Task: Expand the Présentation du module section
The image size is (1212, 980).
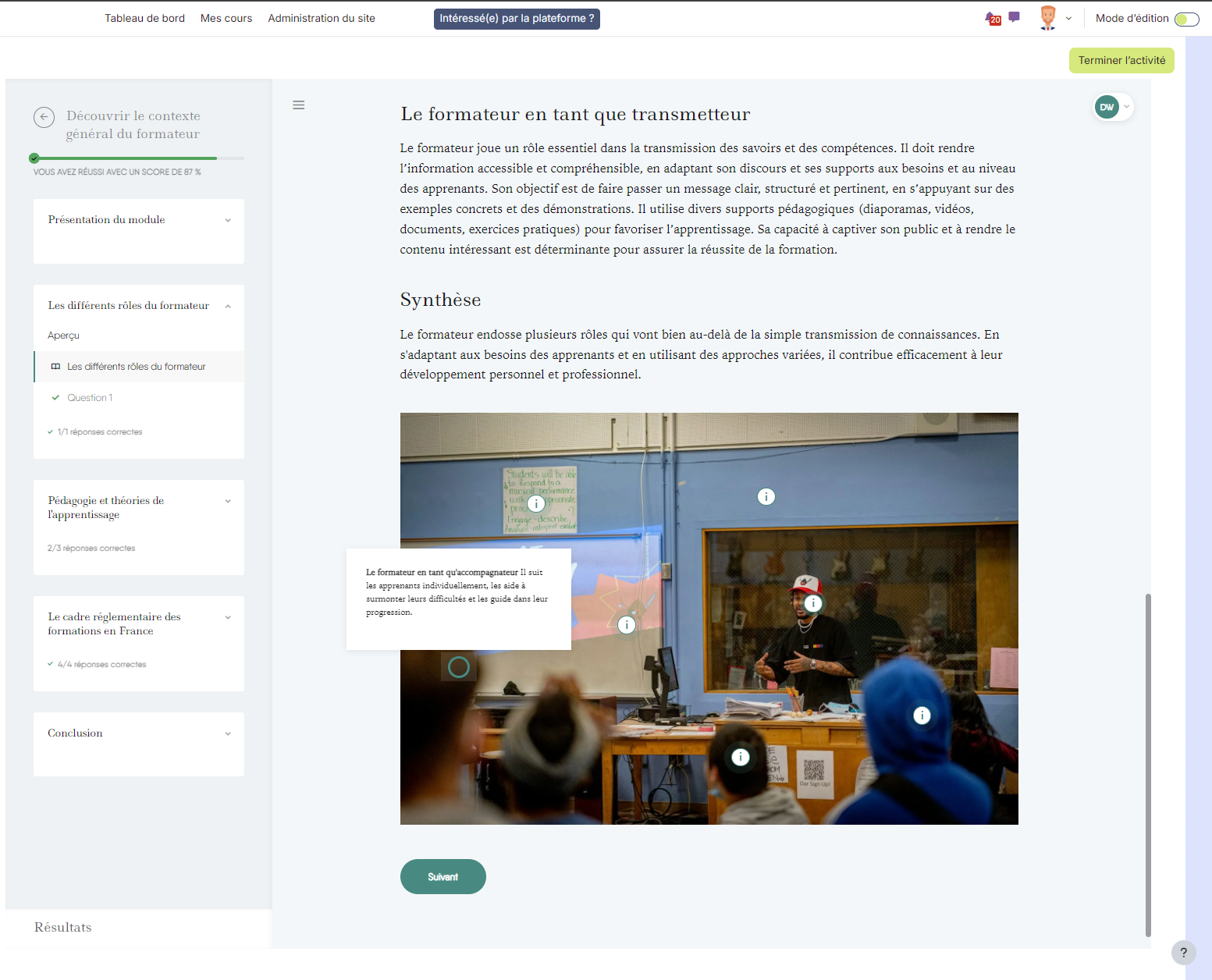Action: (227, 220)
